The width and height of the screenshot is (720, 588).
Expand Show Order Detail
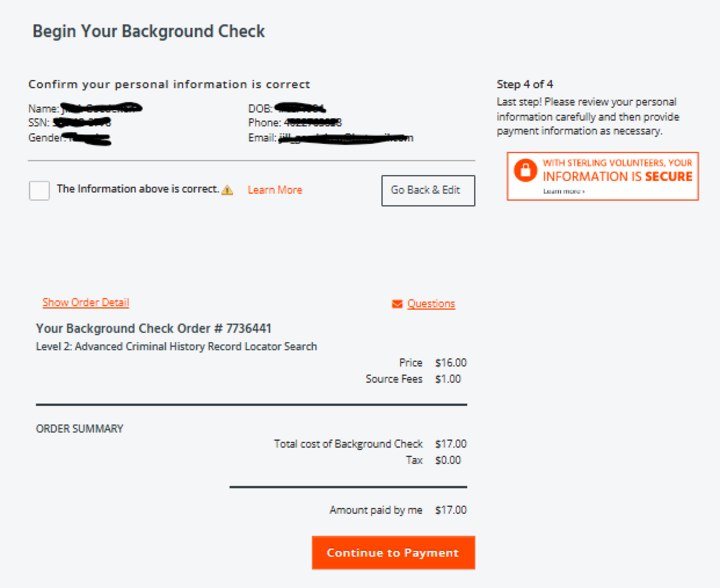pyautogui.click(x=86, y=303)
